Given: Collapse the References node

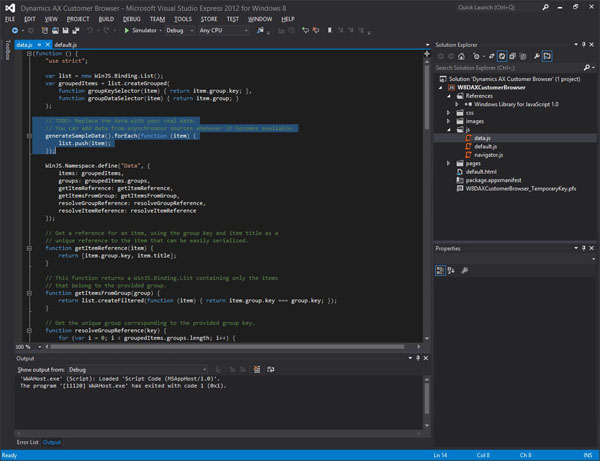Looking at the screenshot, I should [449, 96].
